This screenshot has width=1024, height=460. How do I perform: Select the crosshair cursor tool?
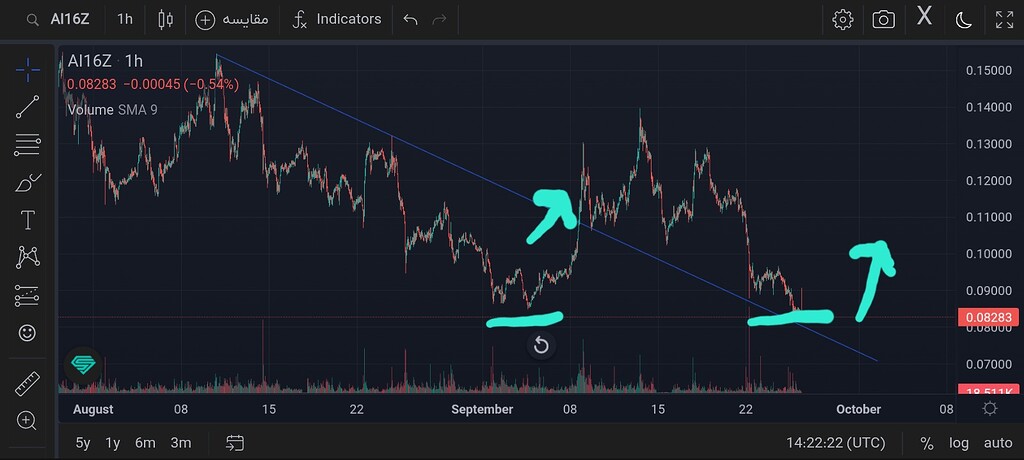point(28,70)
